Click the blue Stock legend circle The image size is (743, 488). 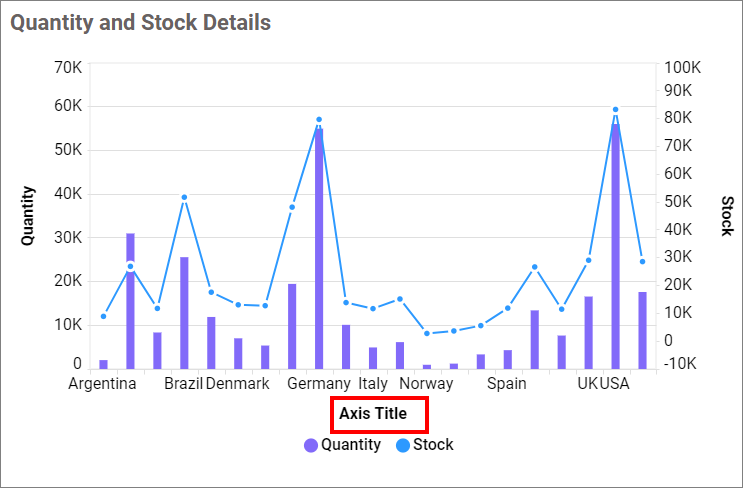[403, 445]
